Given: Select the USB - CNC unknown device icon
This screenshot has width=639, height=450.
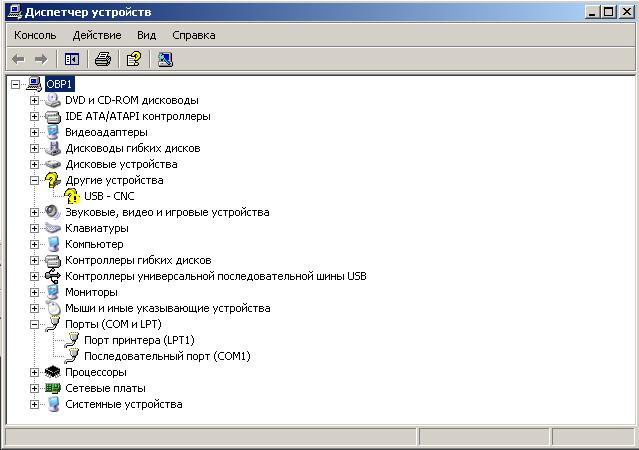Looking at the screenshot, I should [x=72, y=196].
